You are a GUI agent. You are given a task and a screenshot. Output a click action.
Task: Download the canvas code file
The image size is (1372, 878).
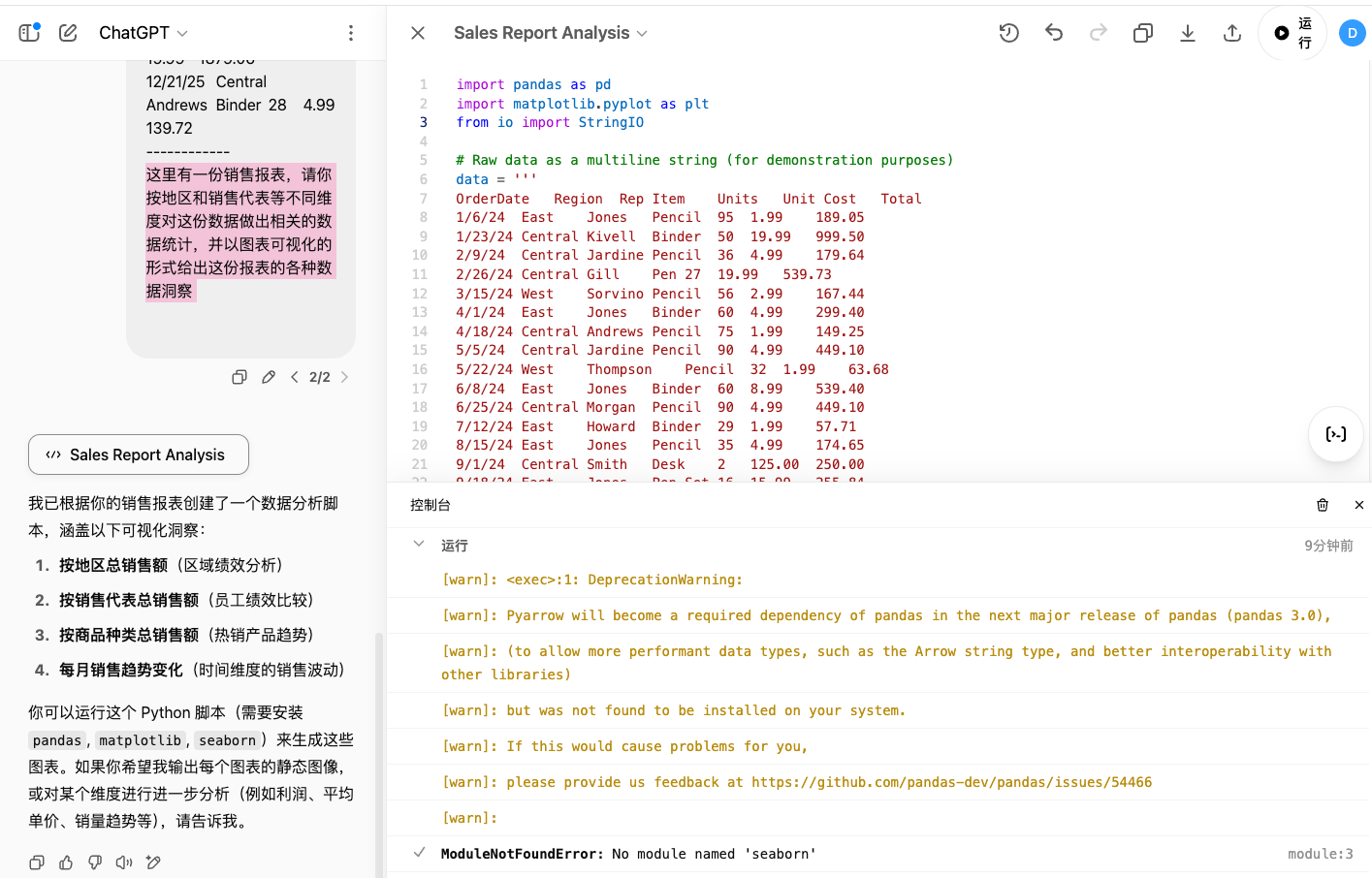pos(1188,33)
